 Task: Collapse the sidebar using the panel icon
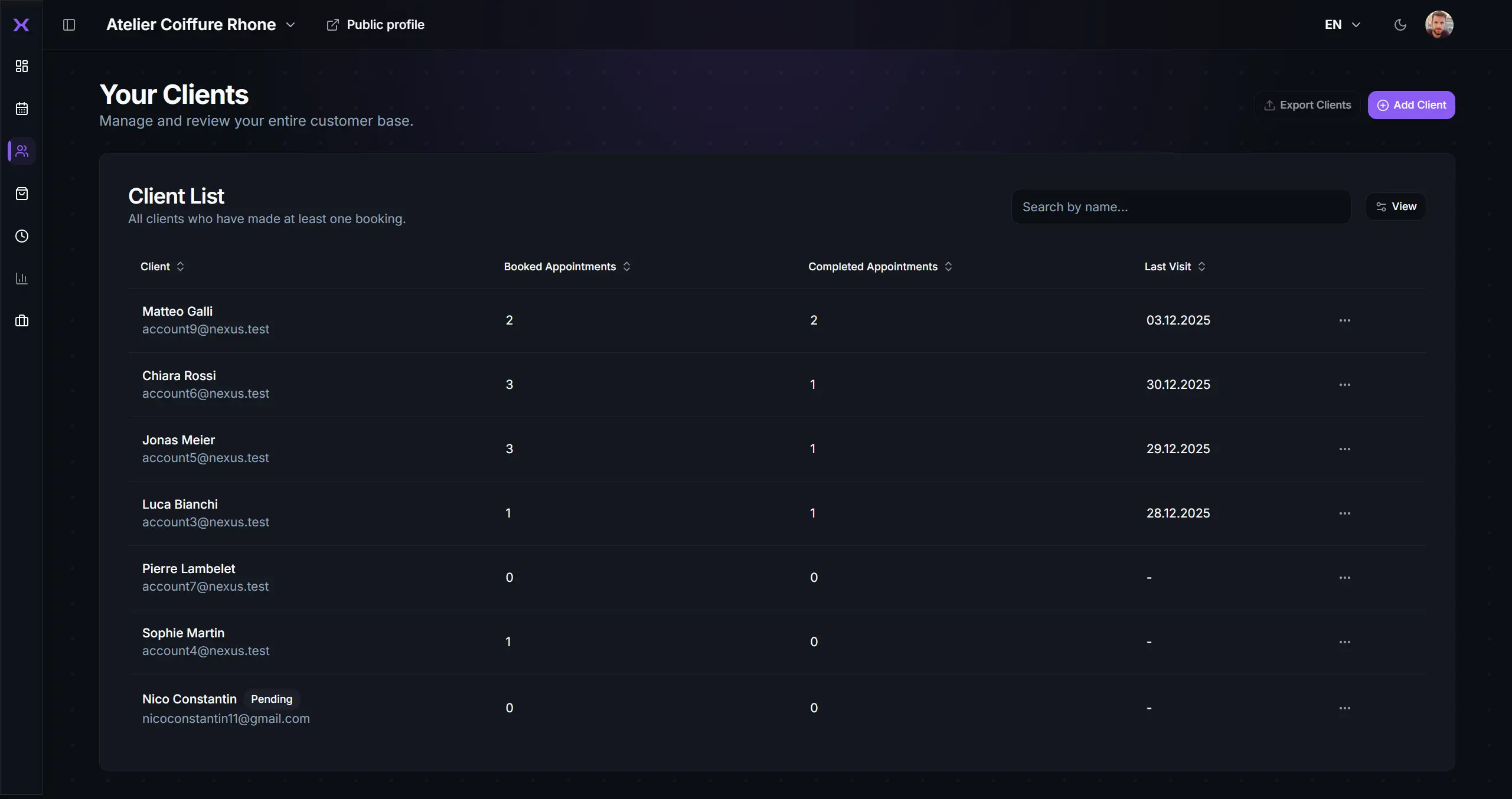tap(69, 24)
